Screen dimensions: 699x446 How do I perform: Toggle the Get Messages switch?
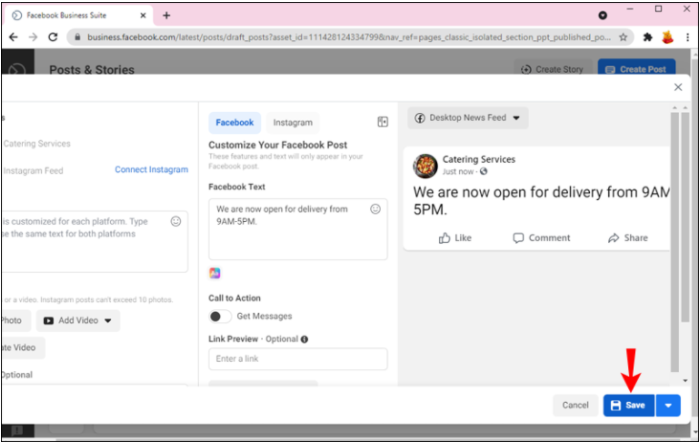tap(220, 316)
